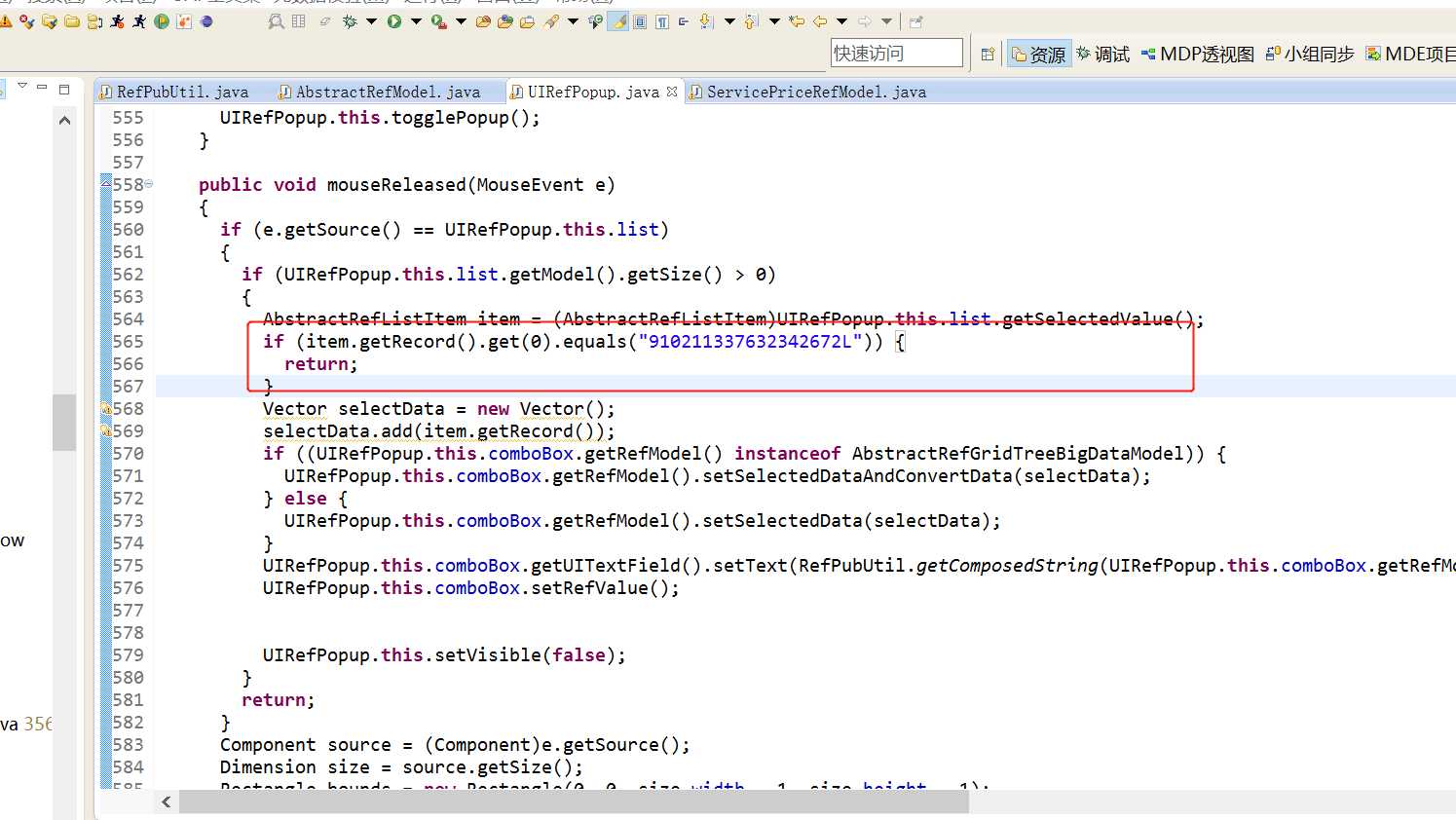Click the left panel scroll up arrow
The image size is (1456, 820).
(x=64, y=121)
